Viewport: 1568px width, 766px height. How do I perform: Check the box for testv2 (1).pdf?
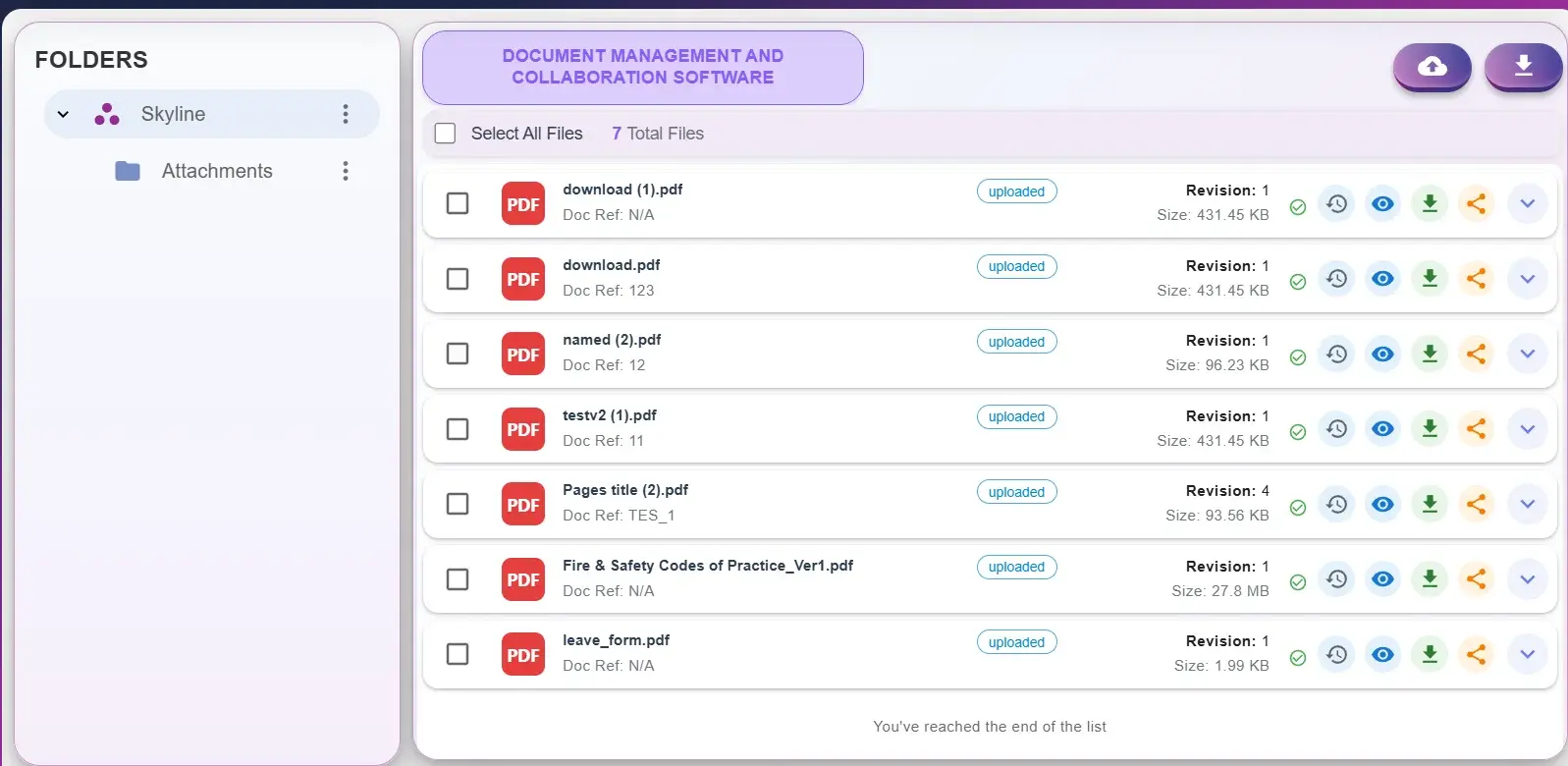[x=458, y=429]
